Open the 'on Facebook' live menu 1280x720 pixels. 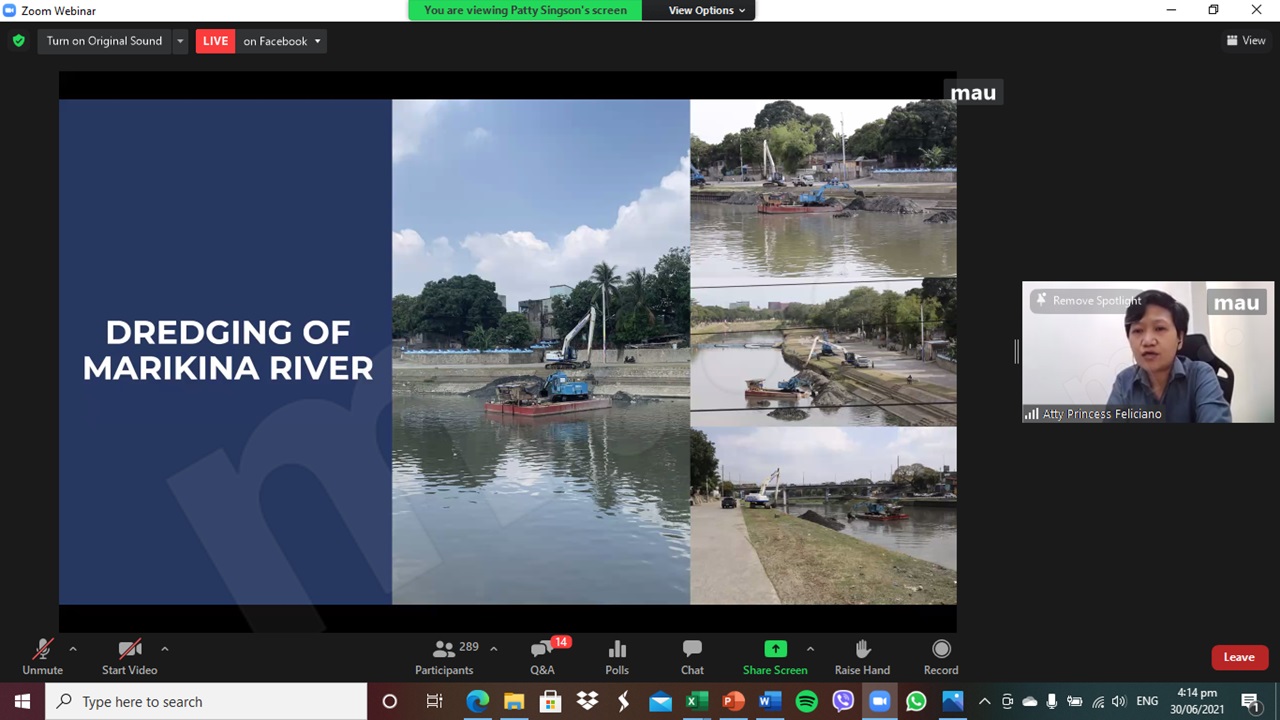pos(281,41)
